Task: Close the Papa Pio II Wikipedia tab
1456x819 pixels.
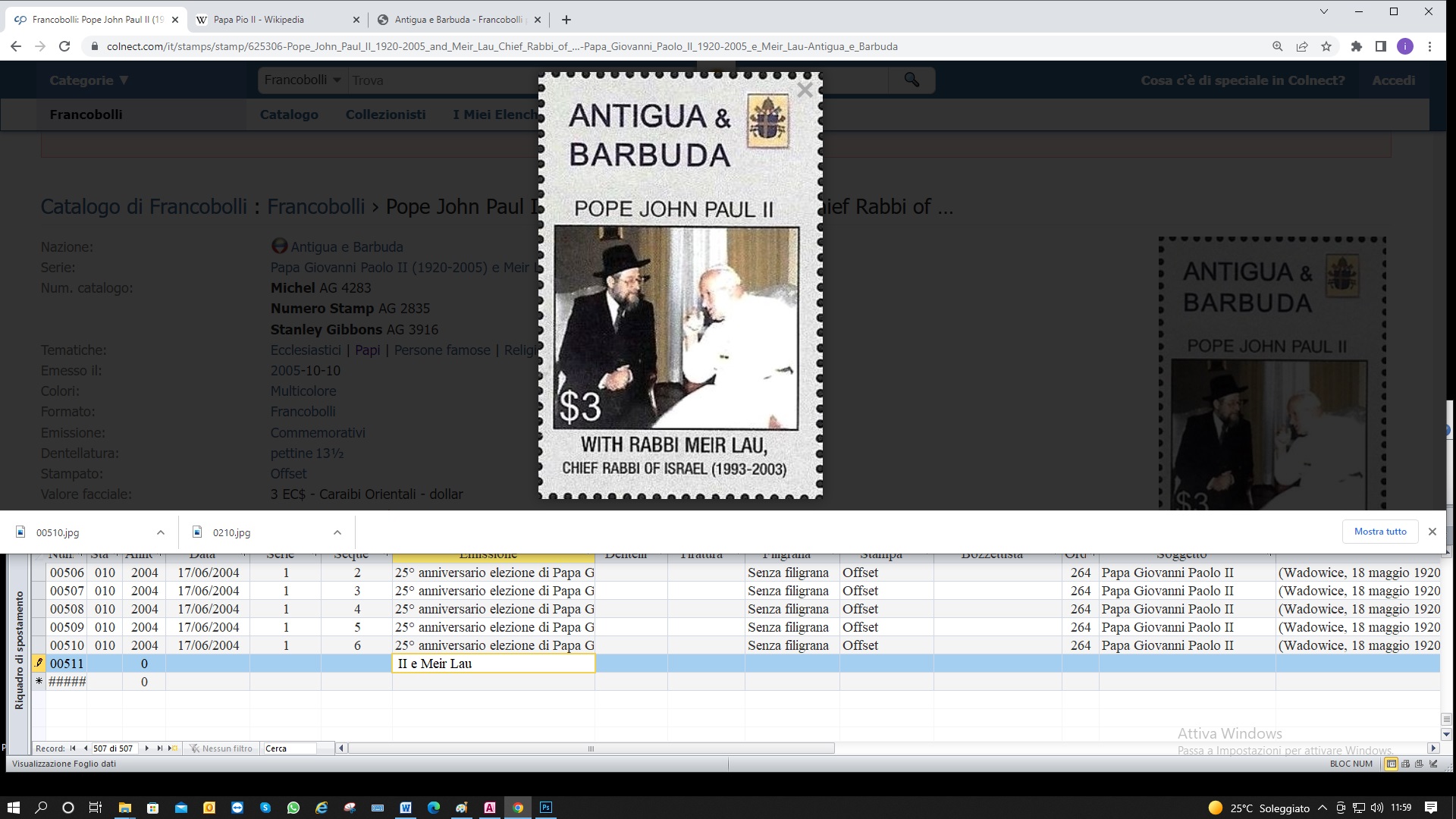Action: click(356, 20)
